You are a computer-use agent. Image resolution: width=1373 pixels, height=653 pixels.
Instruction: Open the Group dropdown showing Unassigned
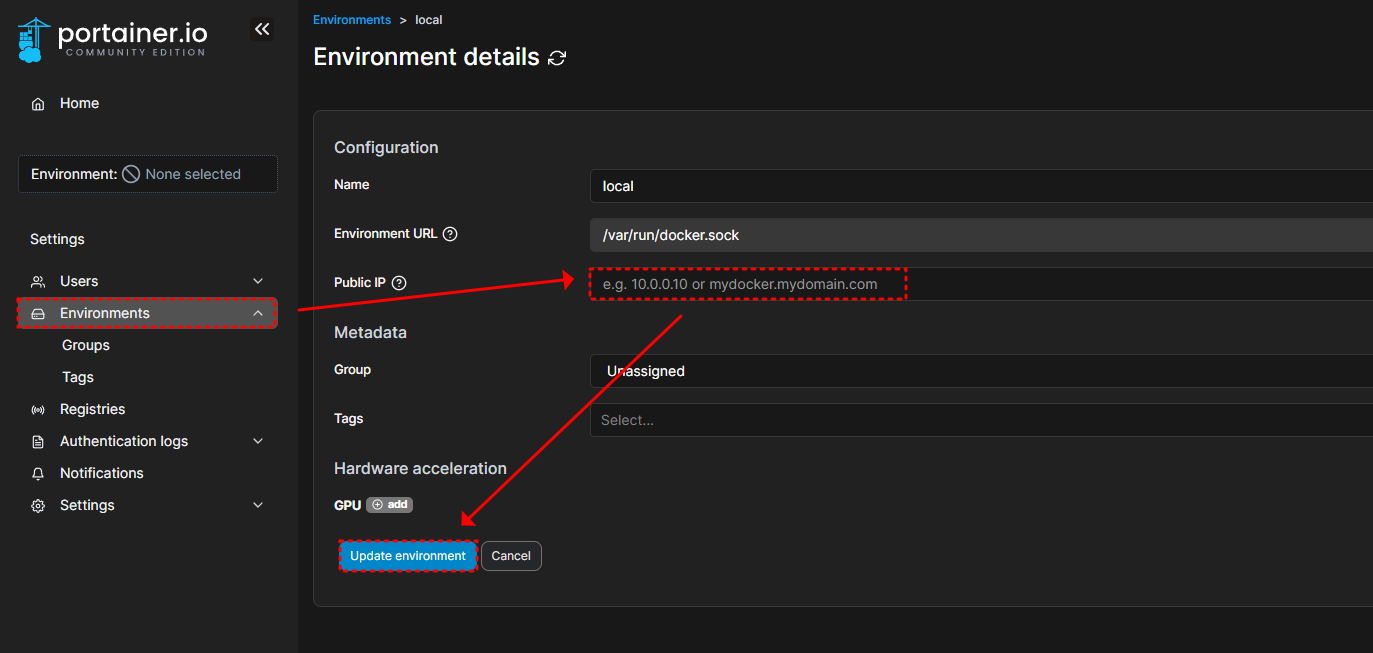coord(981,371)
